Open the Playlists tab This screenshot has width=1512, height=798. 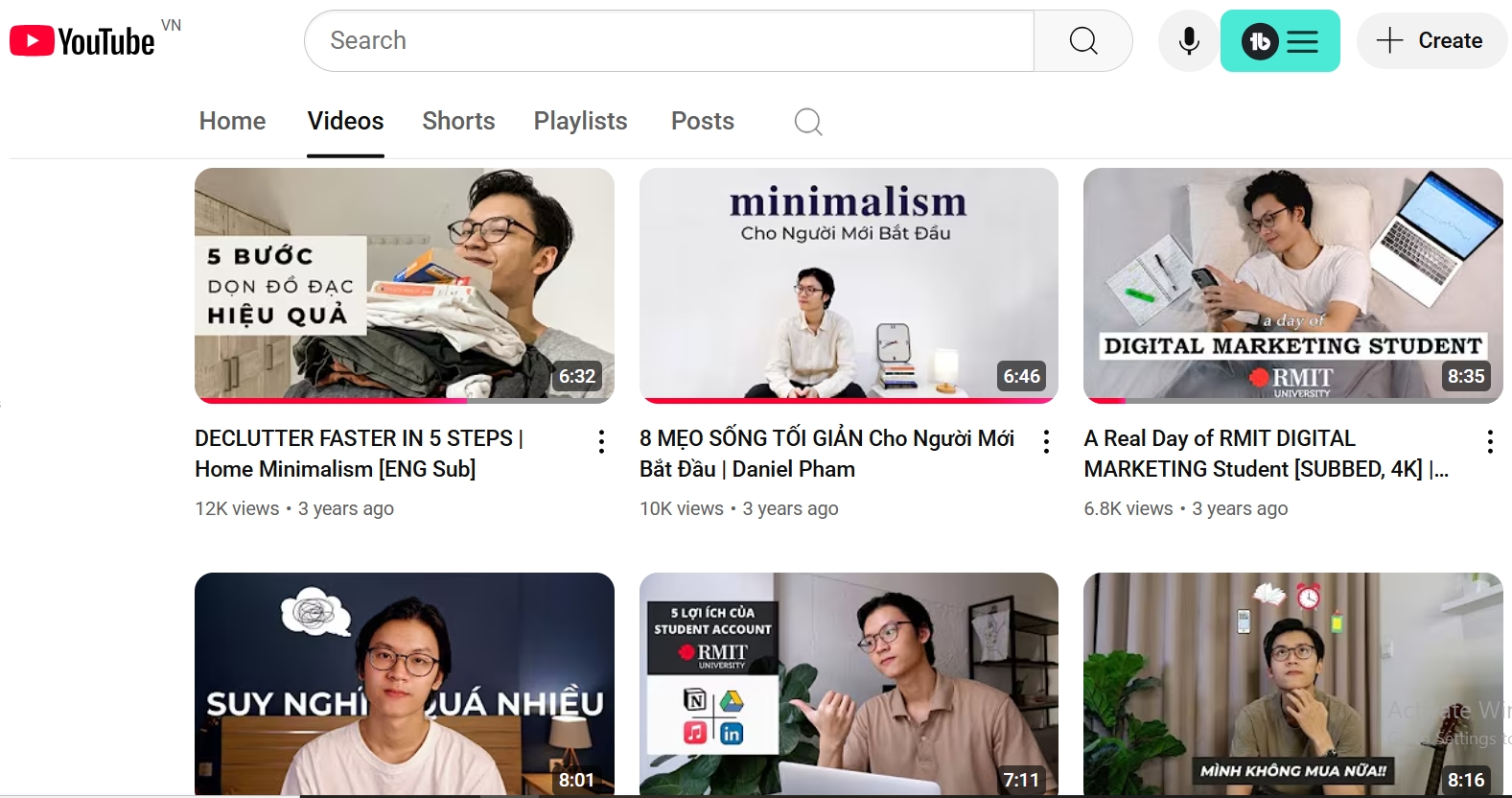tap(580, 121)
